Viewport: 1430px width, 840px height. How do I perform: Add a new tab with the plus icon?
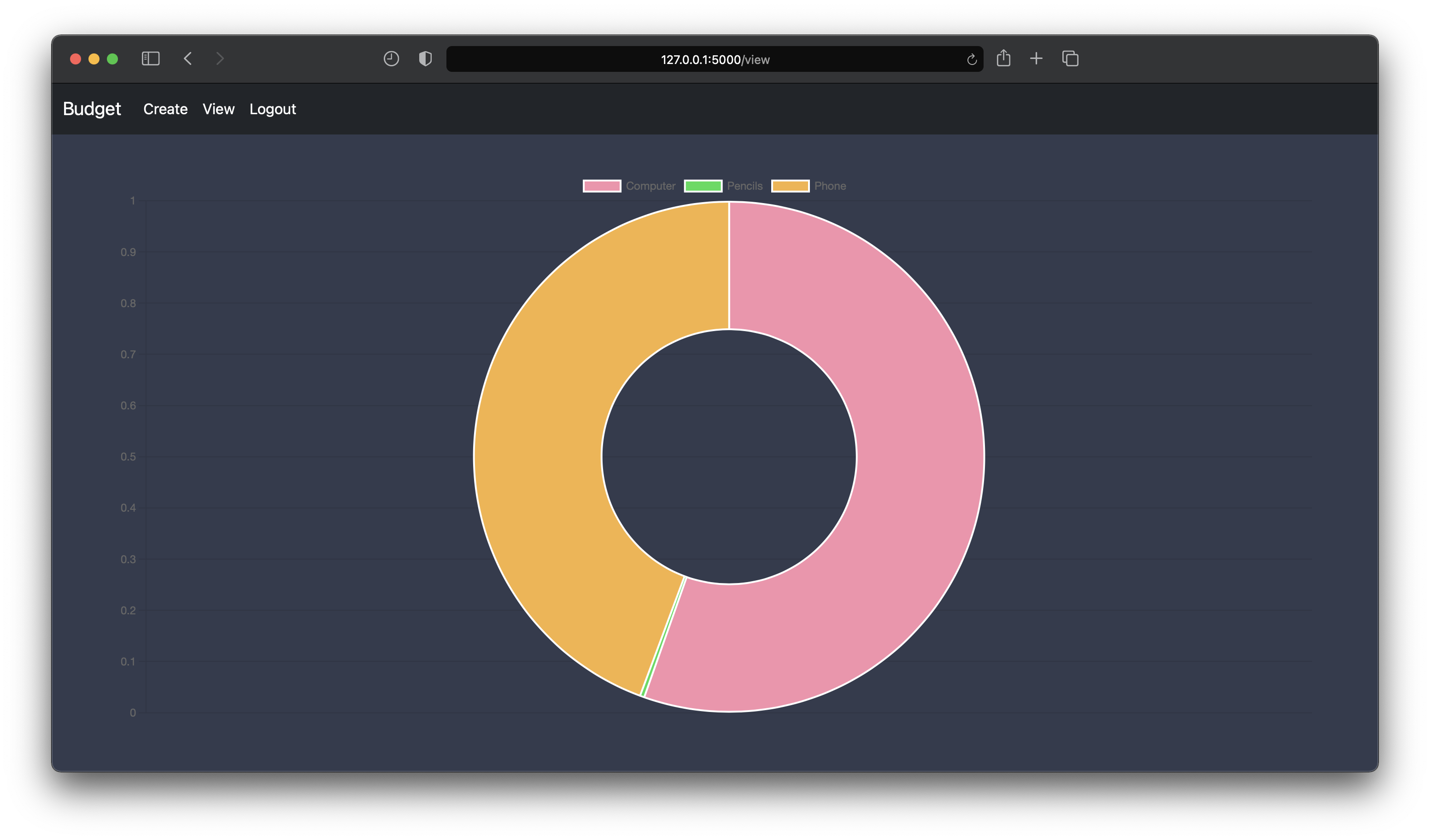(x=1036, y=58)
